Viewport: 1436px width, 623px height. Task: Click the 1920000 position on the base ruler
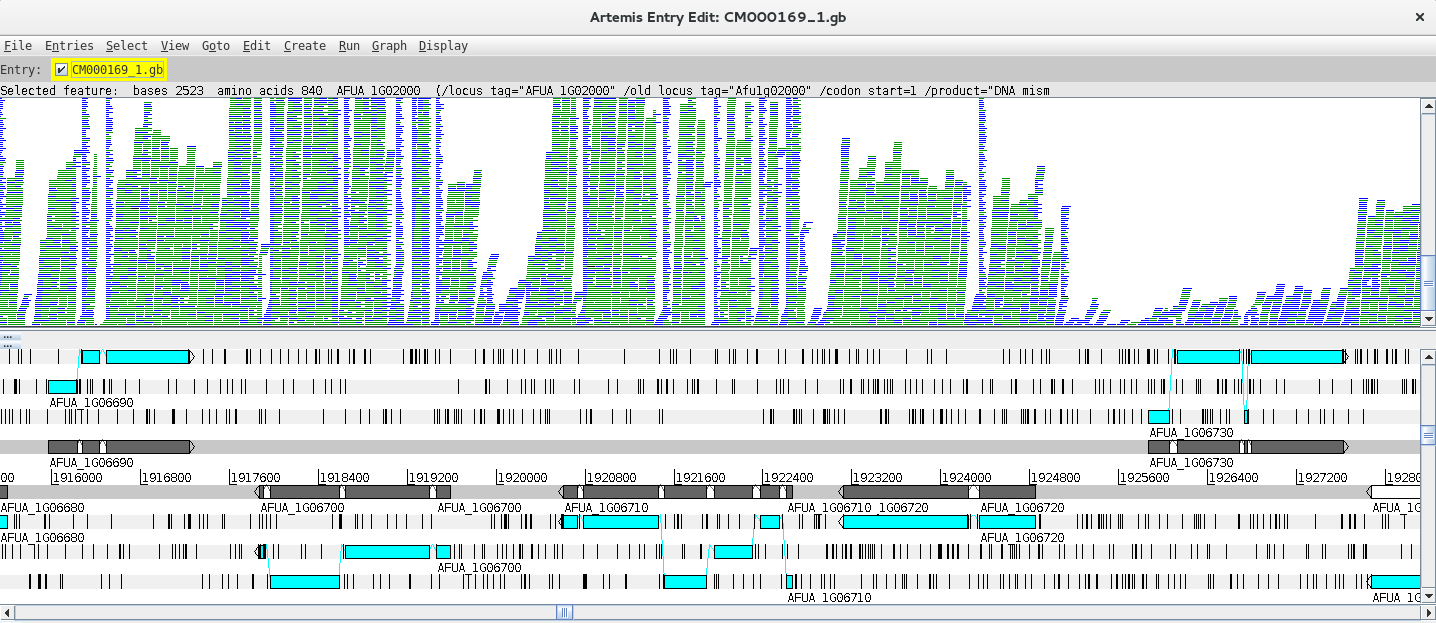pyautogui.click(x=522, y=478)
